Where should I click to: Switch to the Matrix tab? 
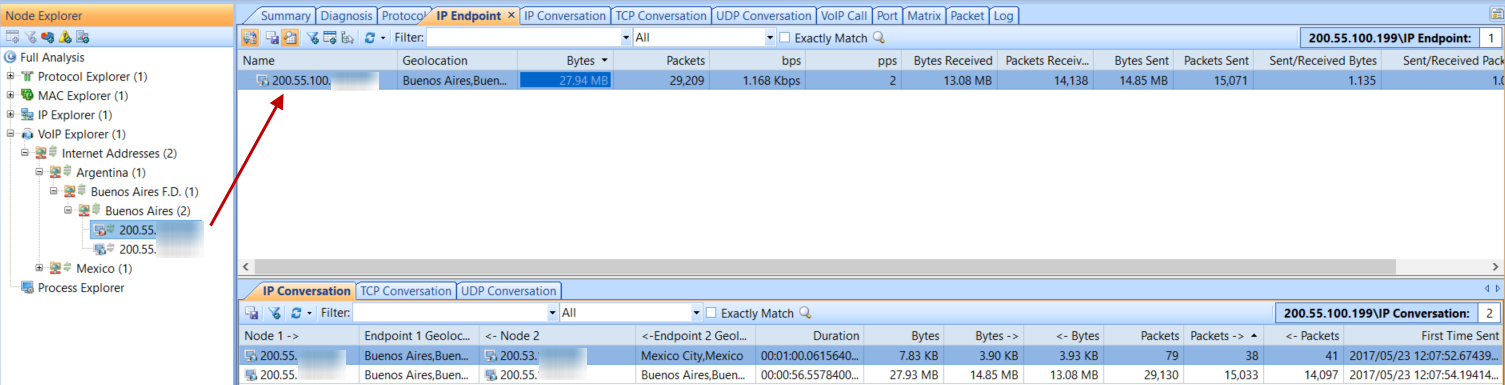tap(923, 16)
